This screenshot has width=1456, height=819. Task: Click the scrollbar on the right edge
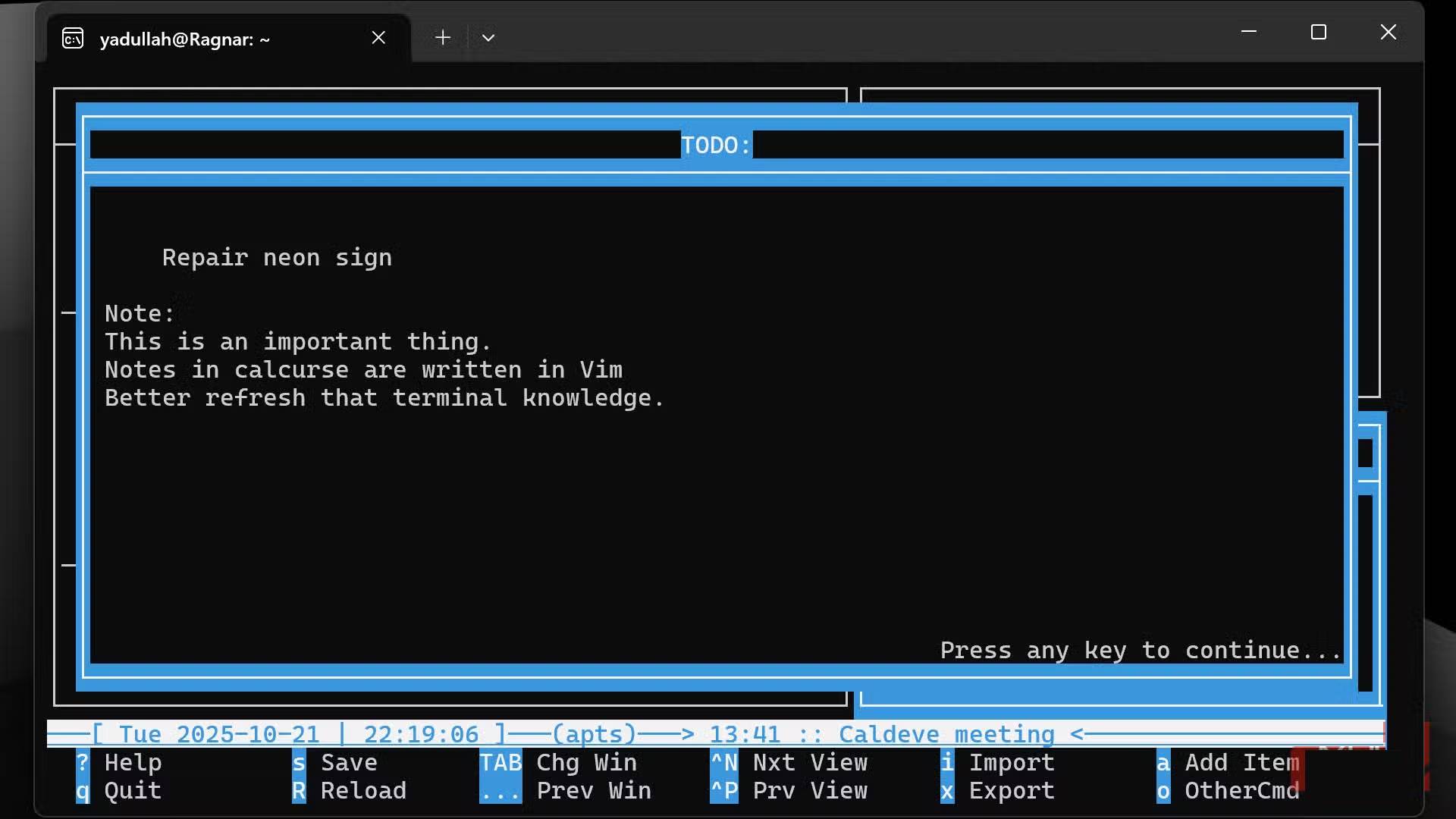coord(1367,569)
